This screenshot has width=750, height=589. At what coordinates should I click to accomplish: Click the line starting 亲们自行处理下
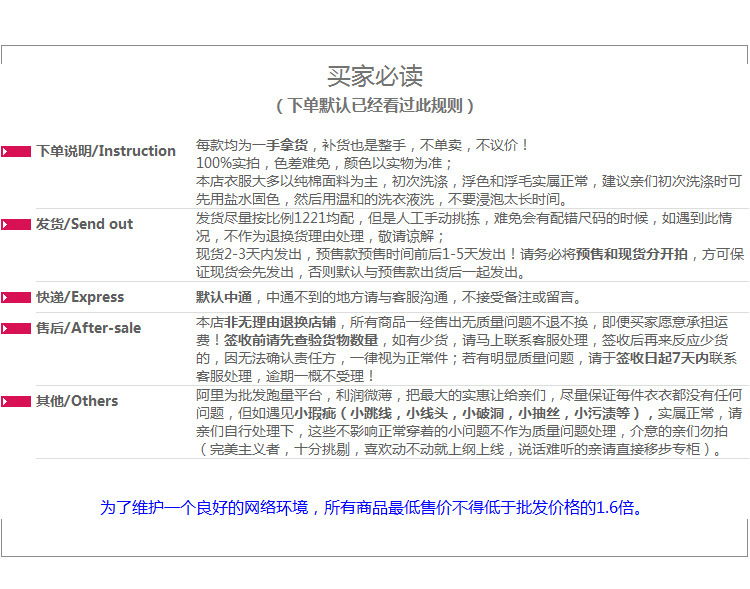click(x=462, y=432)
